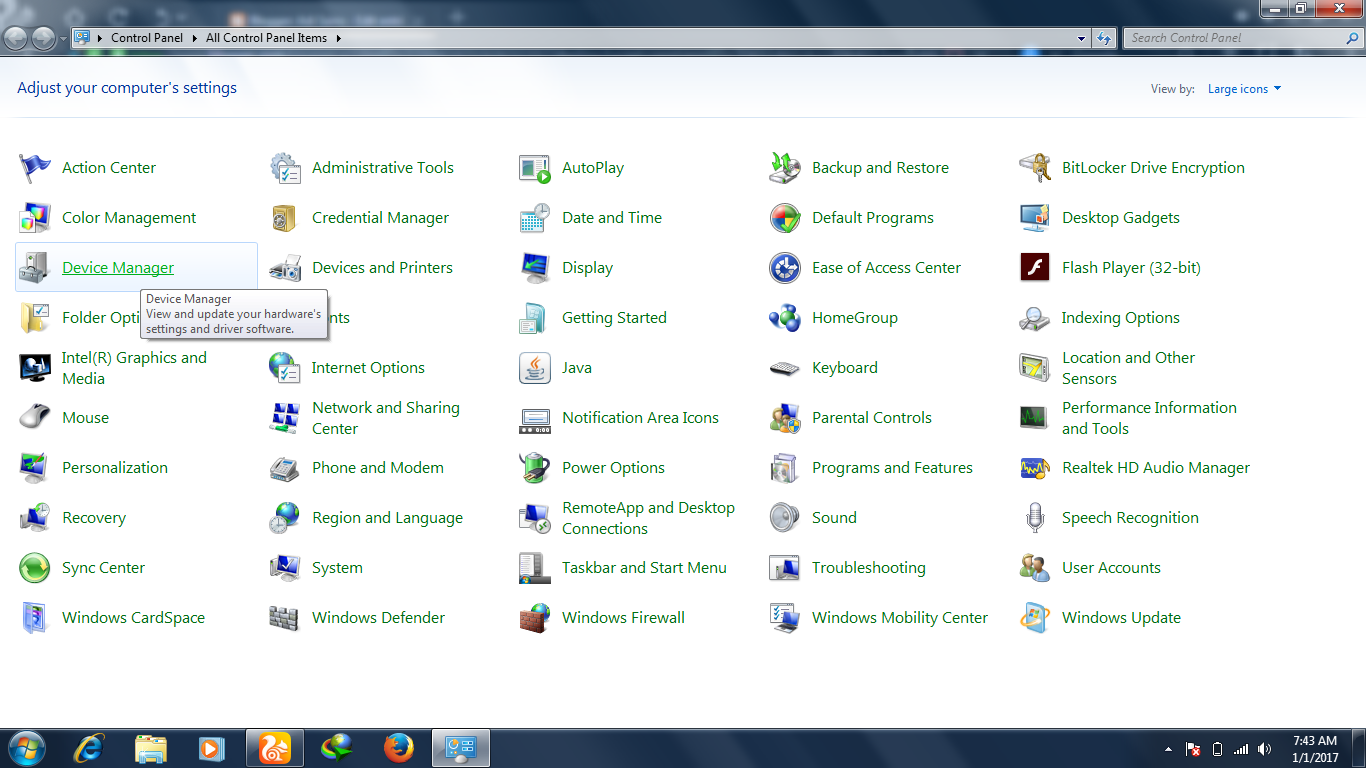Click the Internet Options globe icon
The height and width of the screenshot is (768, 1366).
[x=285, y=368]
